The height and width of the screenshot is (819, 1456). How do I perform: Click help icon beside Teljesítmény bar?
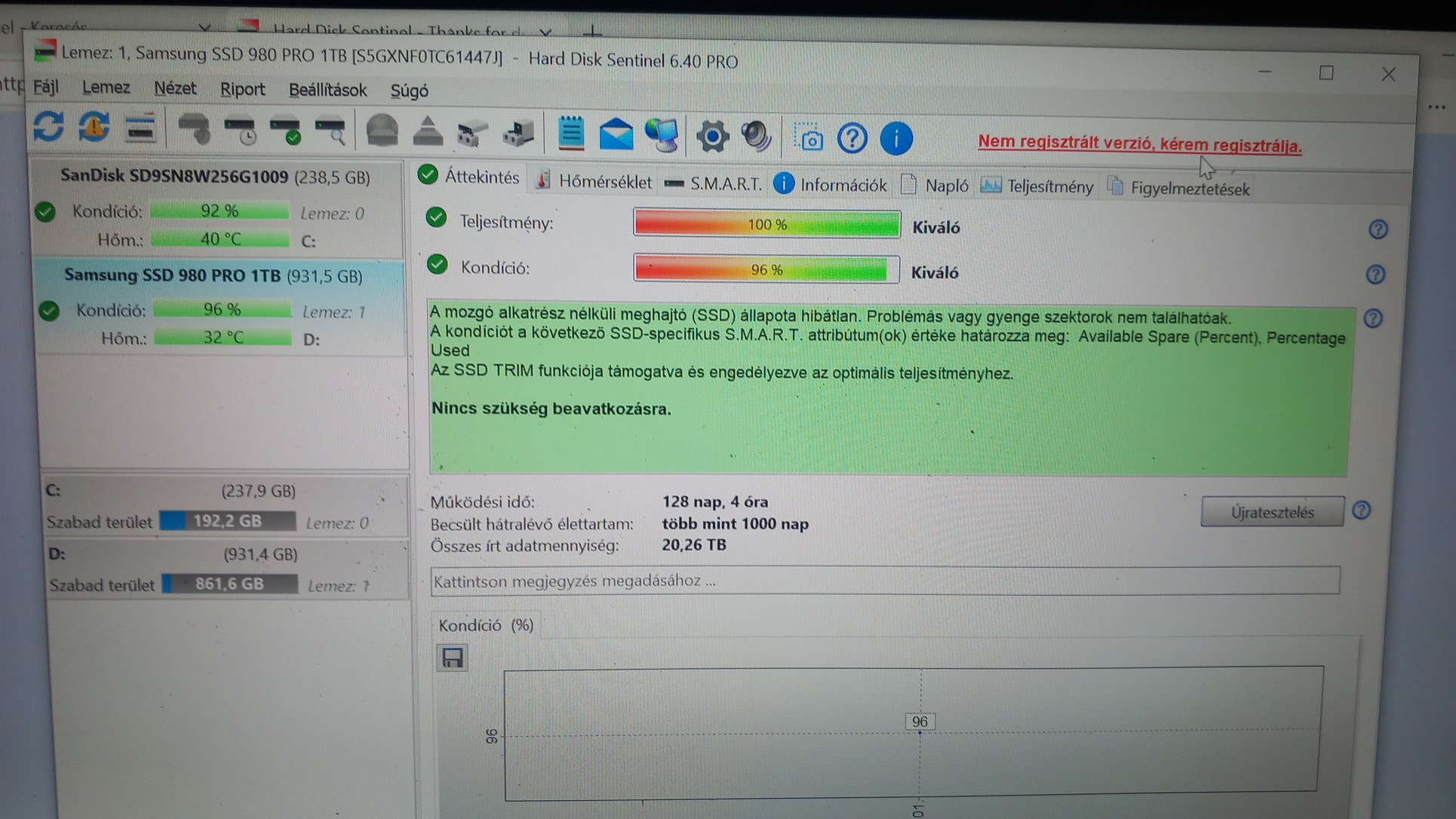point(1378,229)
